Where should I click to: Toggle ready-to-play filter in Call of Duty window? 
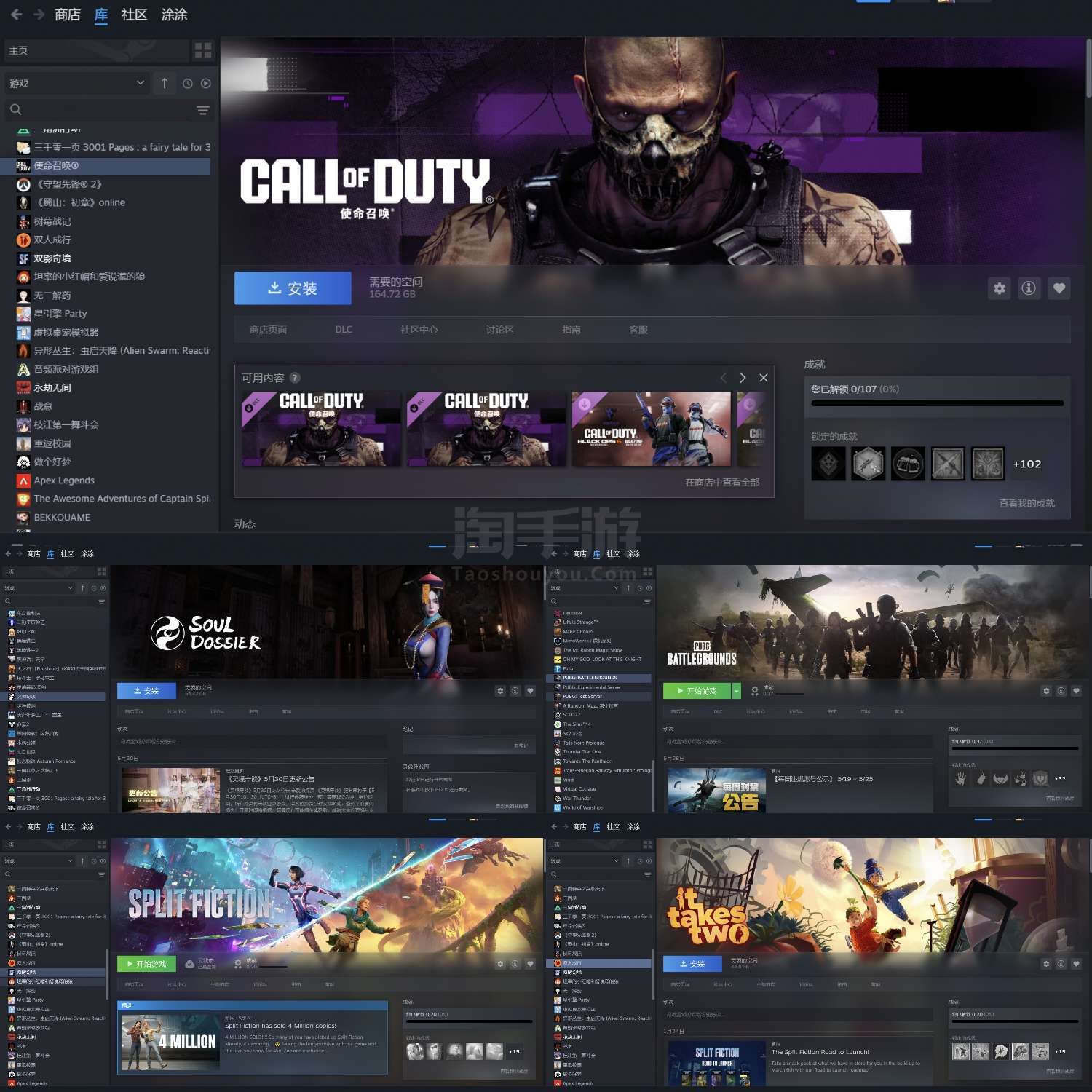point(206,84)
